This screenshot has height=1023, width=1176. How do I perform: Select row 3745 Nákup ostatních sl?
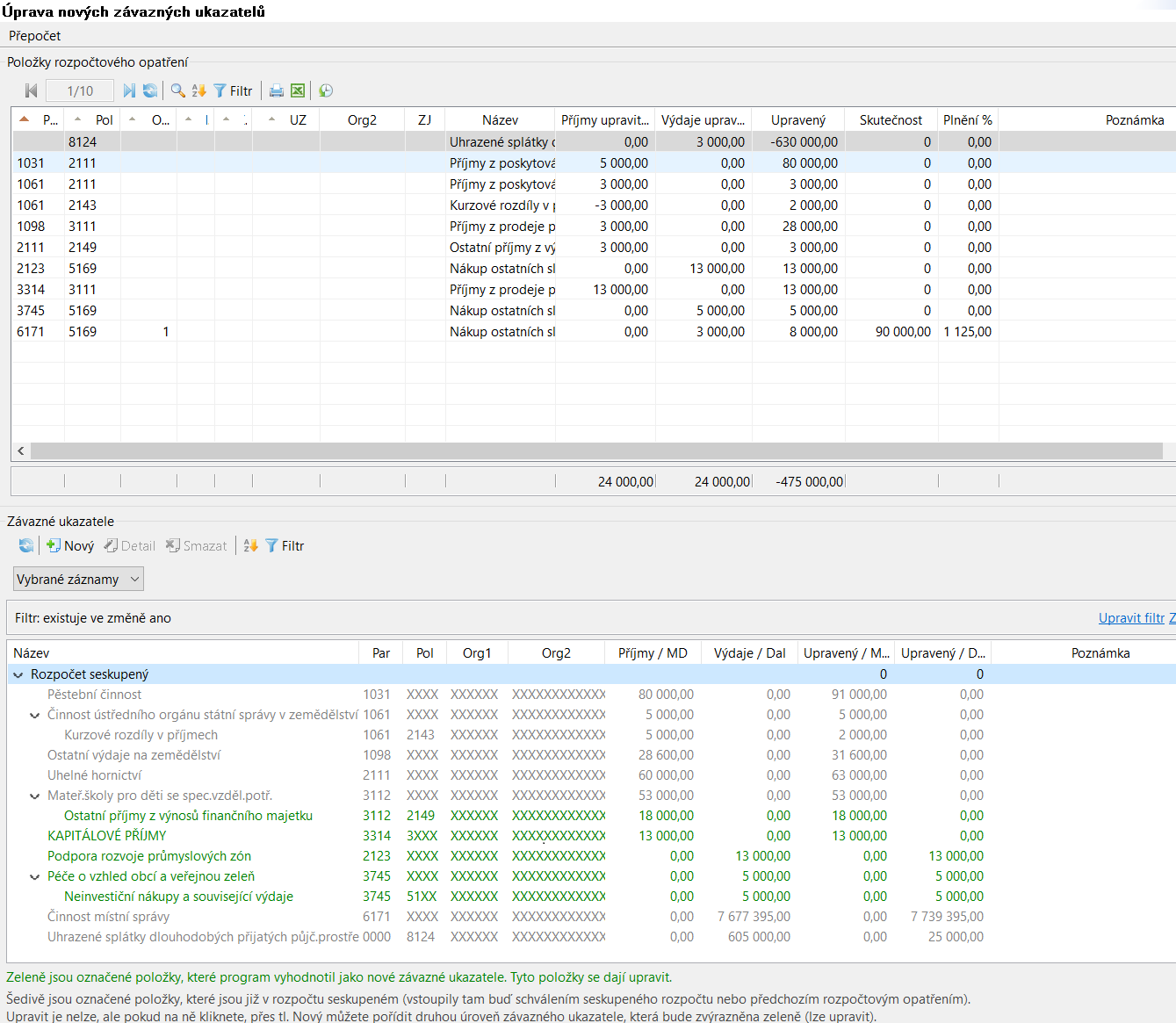click(x=594, y=310)
